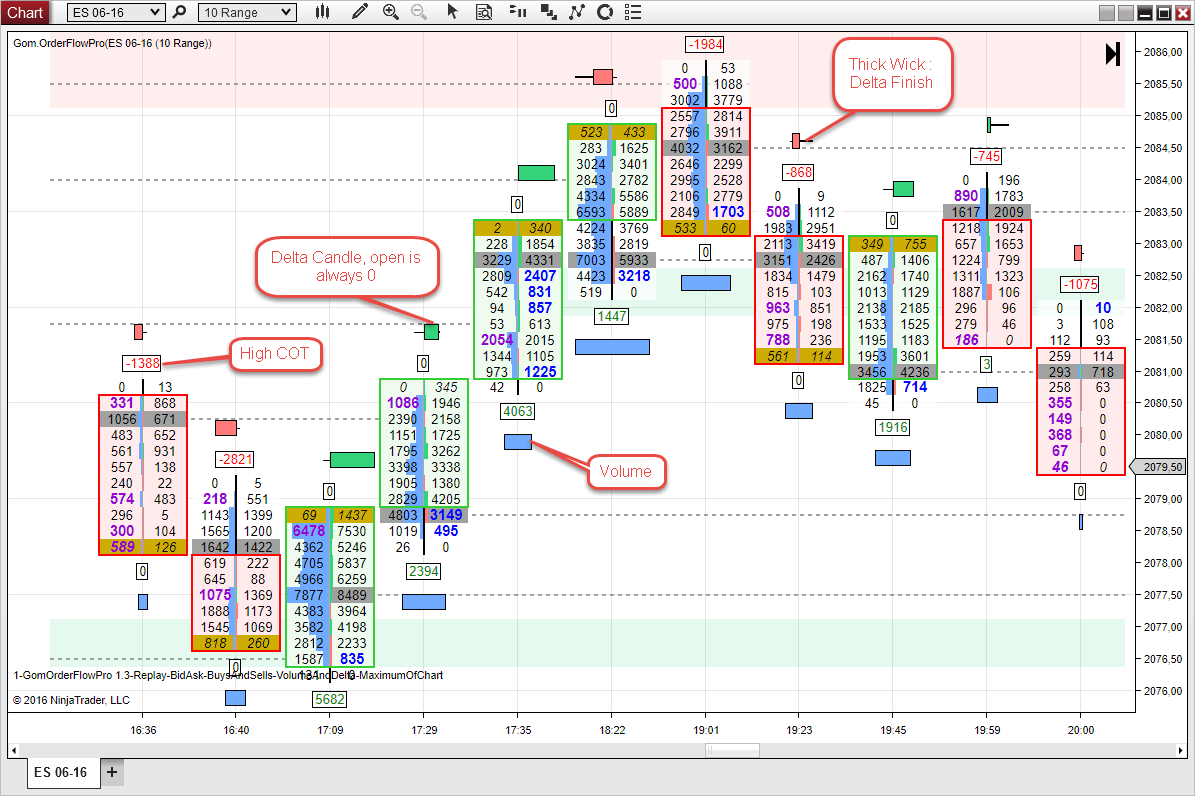Expand the 10 Range interval selector
Image resolution: width=1195 pixels, height=796 pixels.
click(247, 12)
